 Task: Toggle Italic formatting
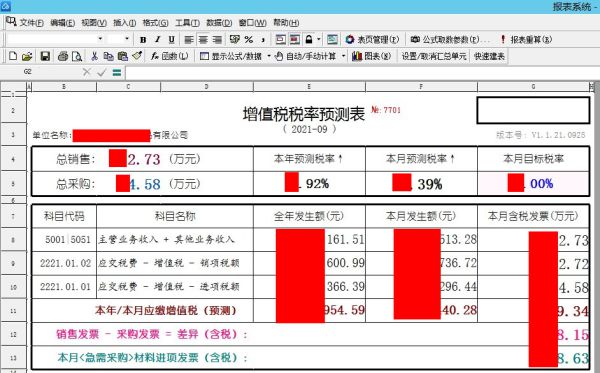click(x=157, y=39)
